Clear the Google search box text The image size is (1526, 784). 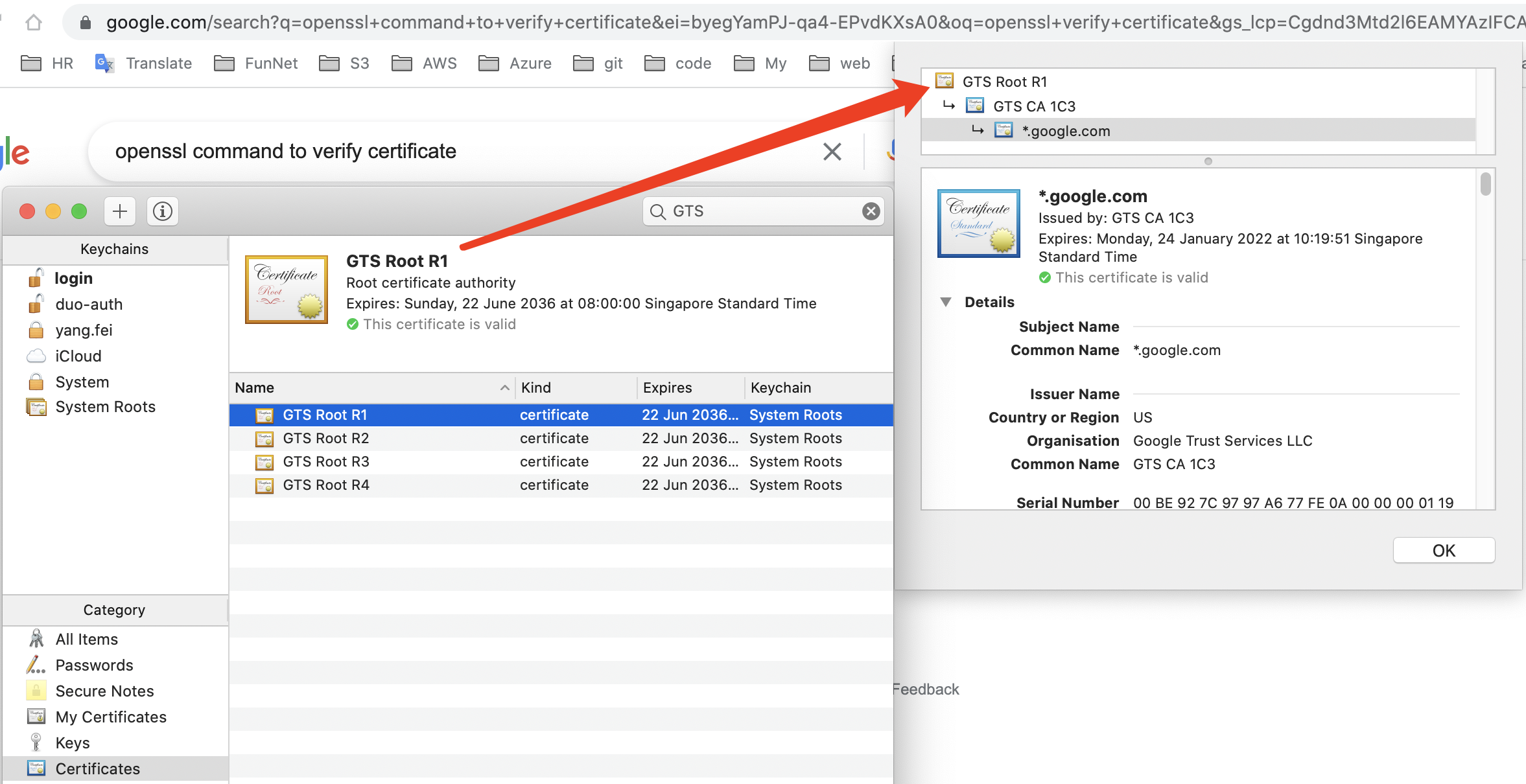(832, 152)
